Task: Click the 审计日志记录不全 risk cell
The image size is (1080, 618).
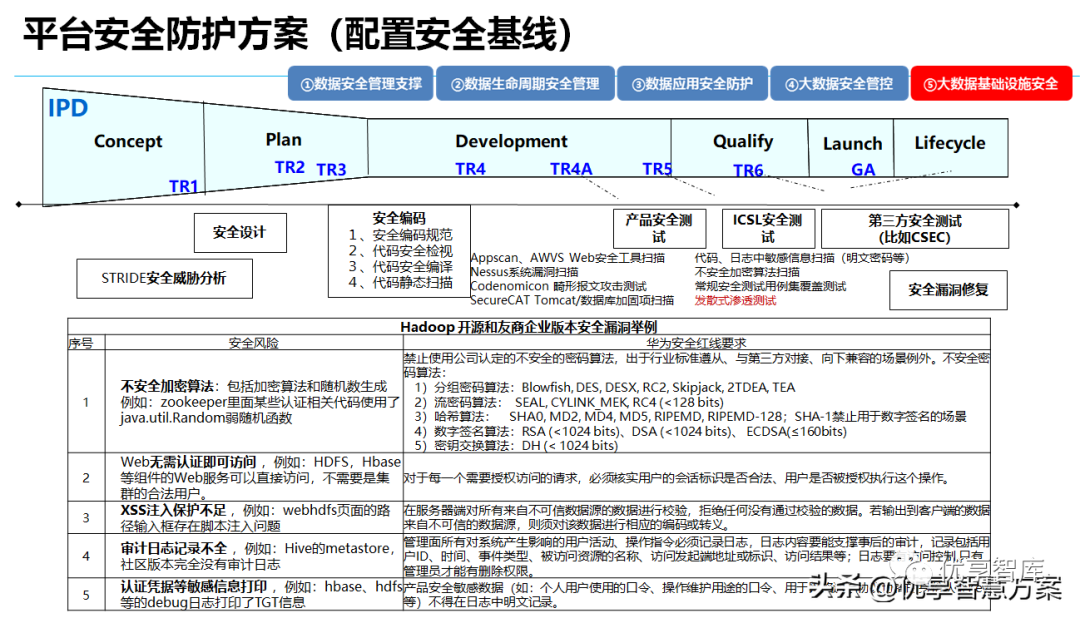Action: tap(253, 556)
